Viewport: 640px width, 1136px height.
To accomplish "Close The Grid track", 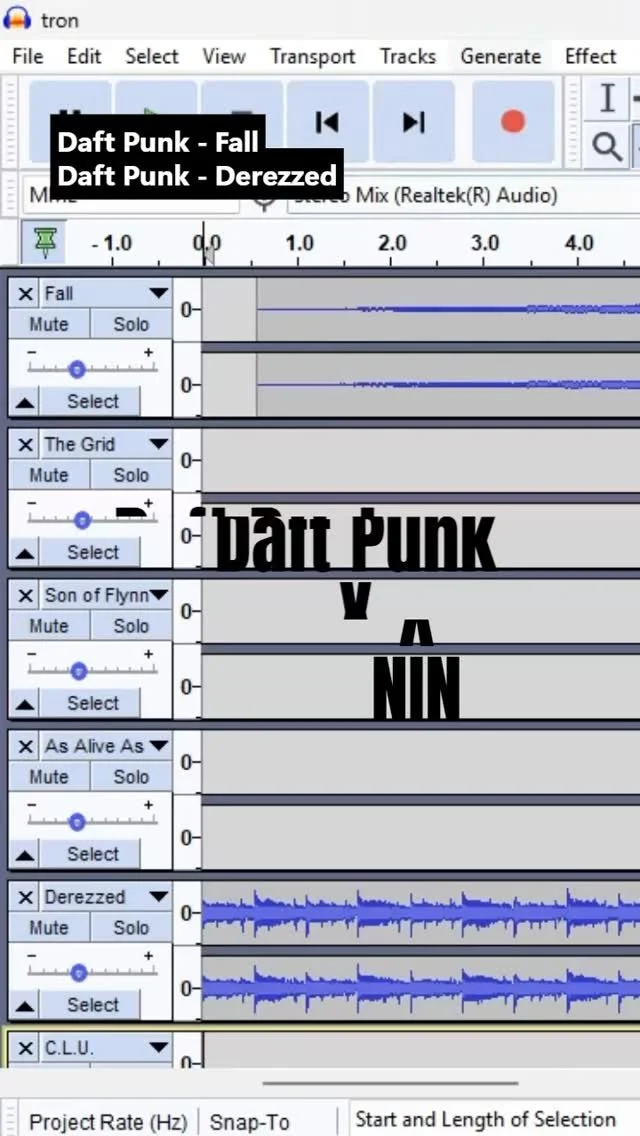I will [25, 444].
